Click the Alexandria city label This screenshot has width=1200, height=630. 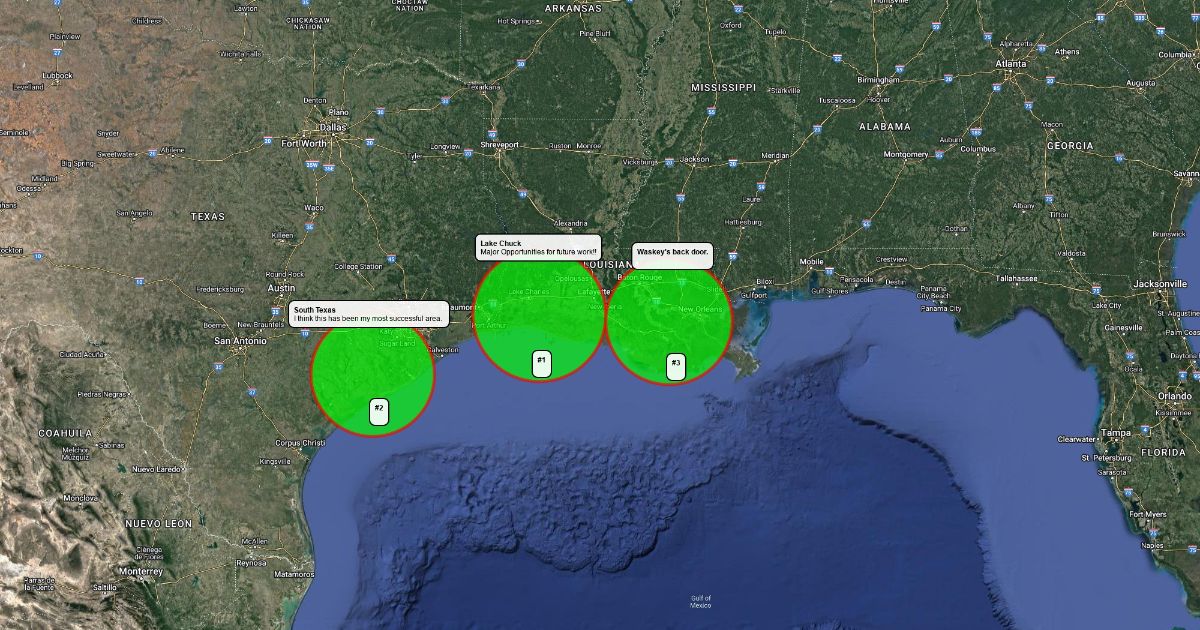coord(570,223)
